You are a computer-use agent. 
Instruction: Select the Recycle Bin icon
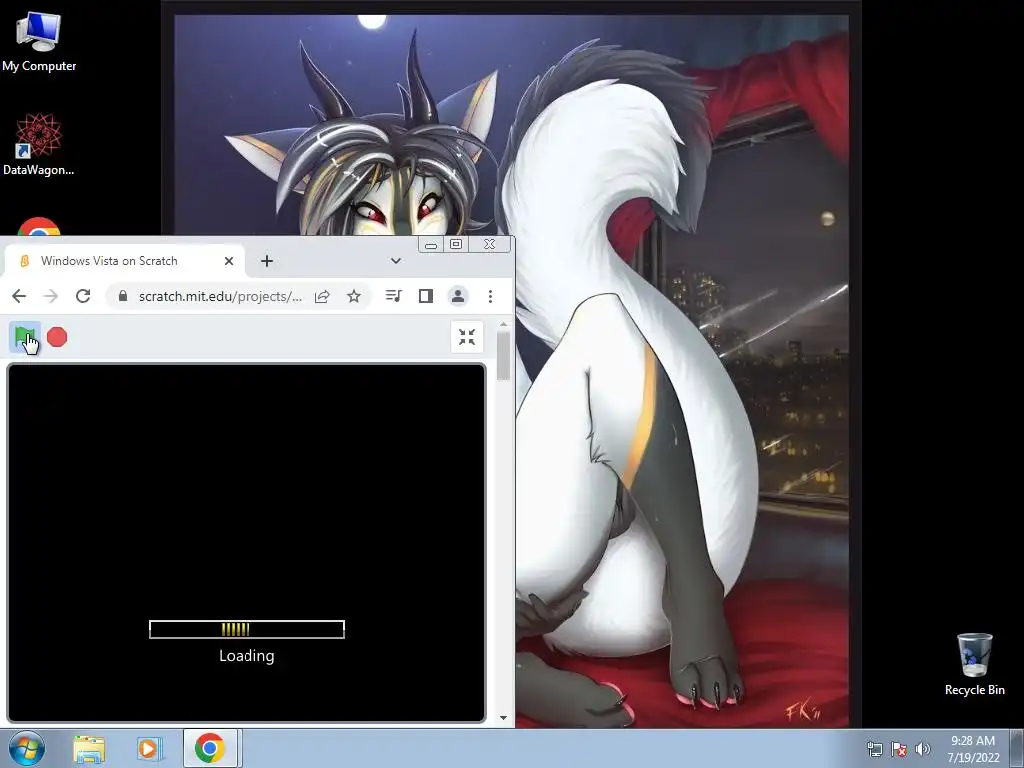[974, 664]
